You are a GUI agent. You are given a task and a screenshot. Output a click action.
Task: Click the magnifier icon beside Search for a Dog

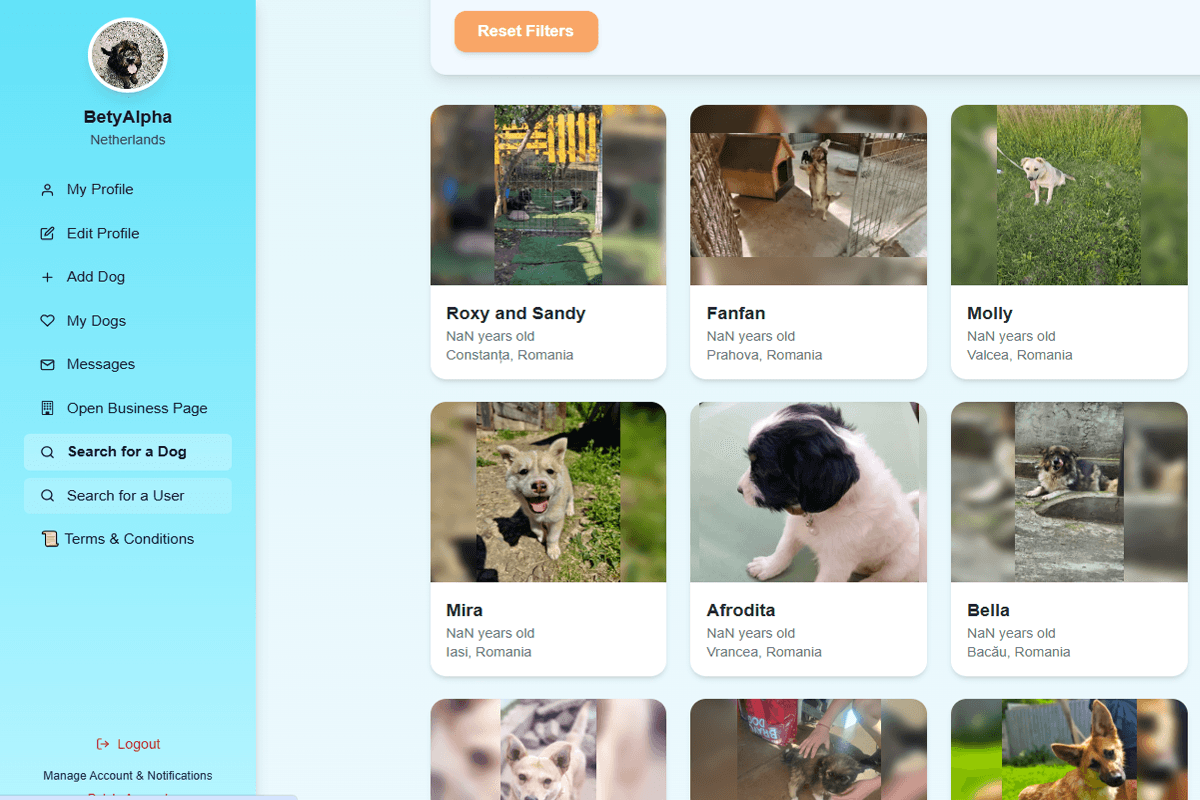click(x=47, y=452)
